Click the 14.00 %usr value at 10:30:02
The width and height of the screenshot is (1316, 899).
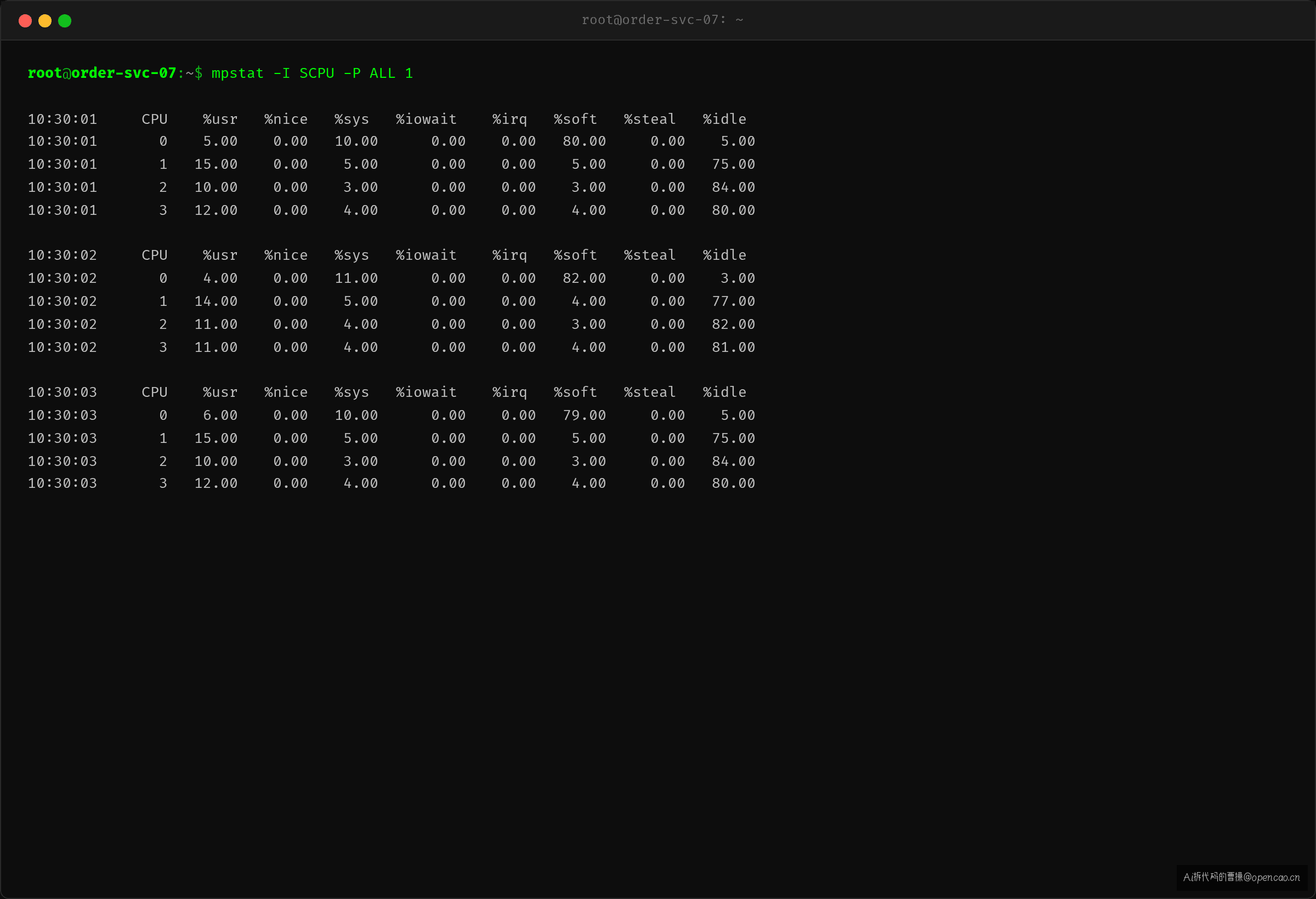(215, 301)
